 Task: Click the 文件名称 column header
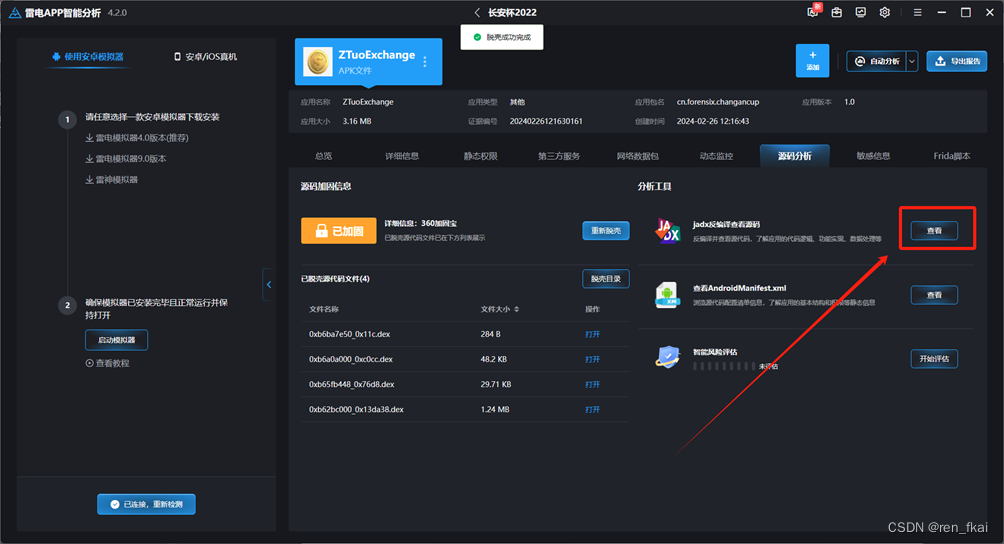[324, 309]
